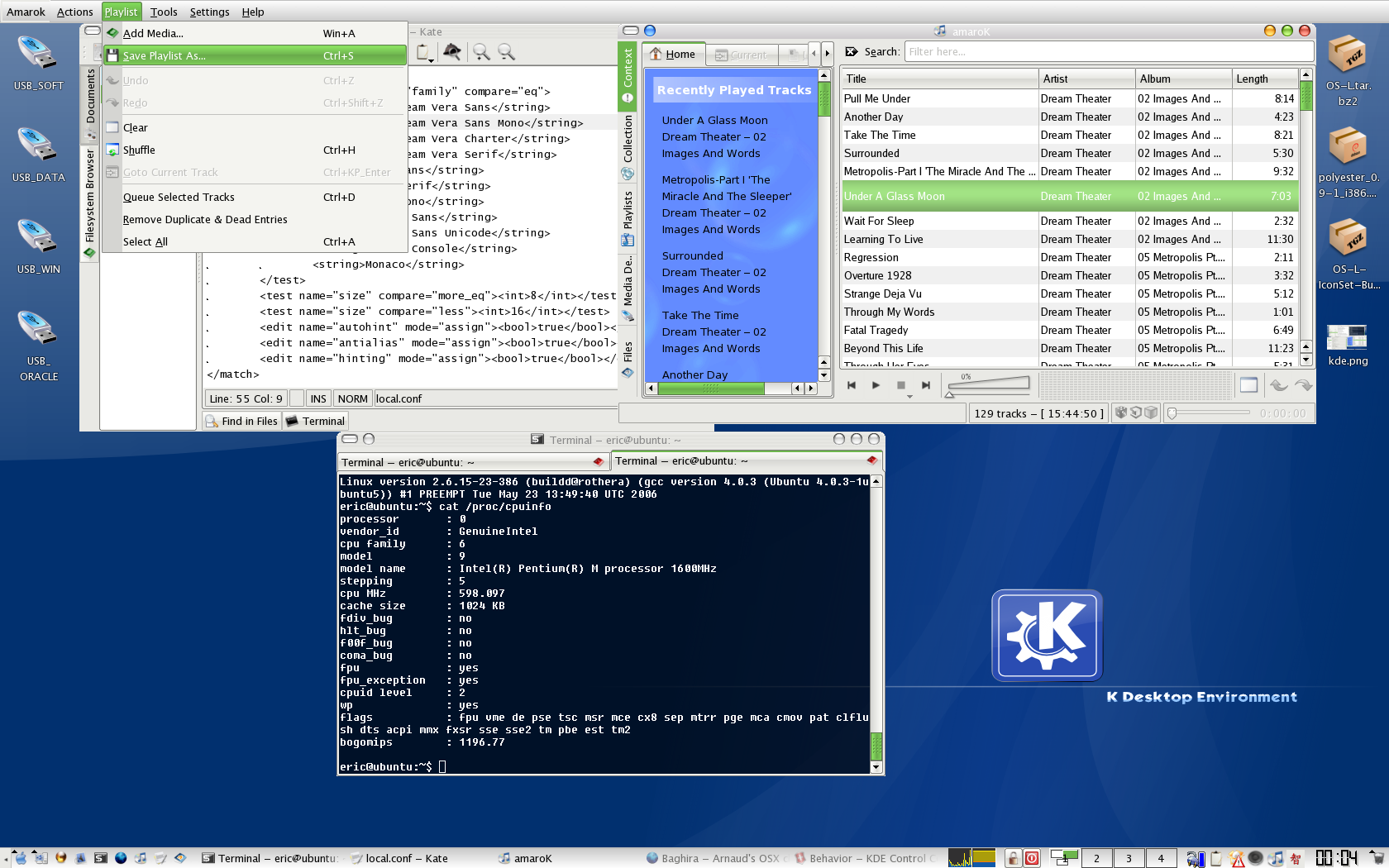Open the Tools menu

[x=164, y=12]
